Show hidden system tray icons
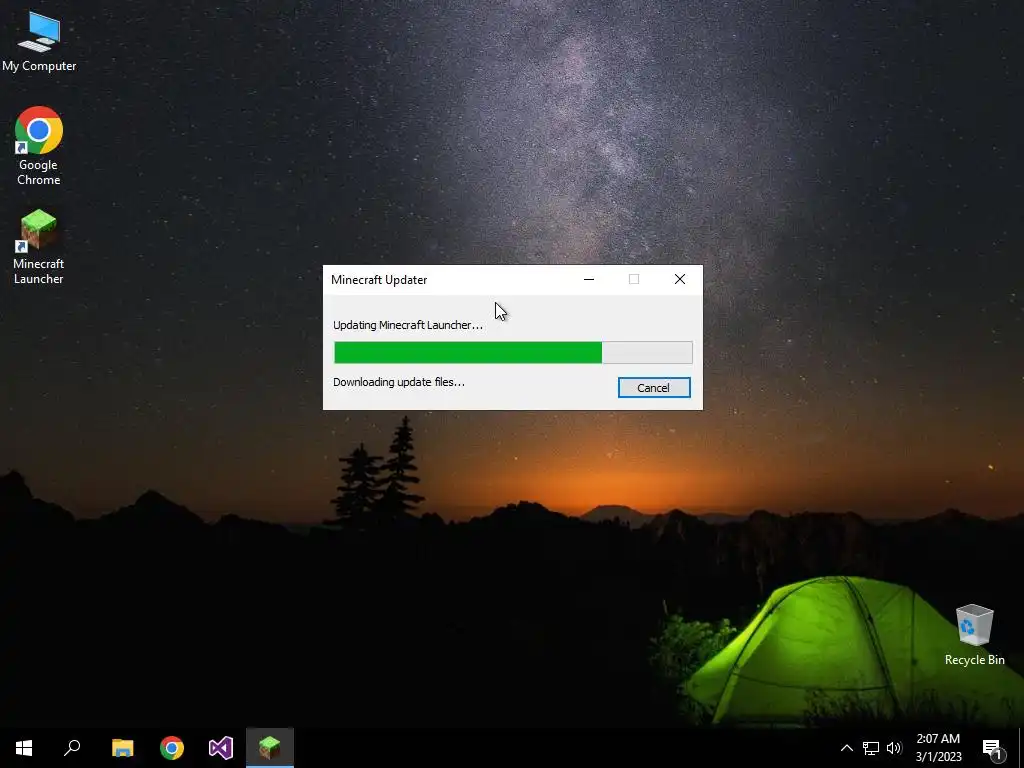The width and height of the screenshot is (1024, 768). [846, 748]
